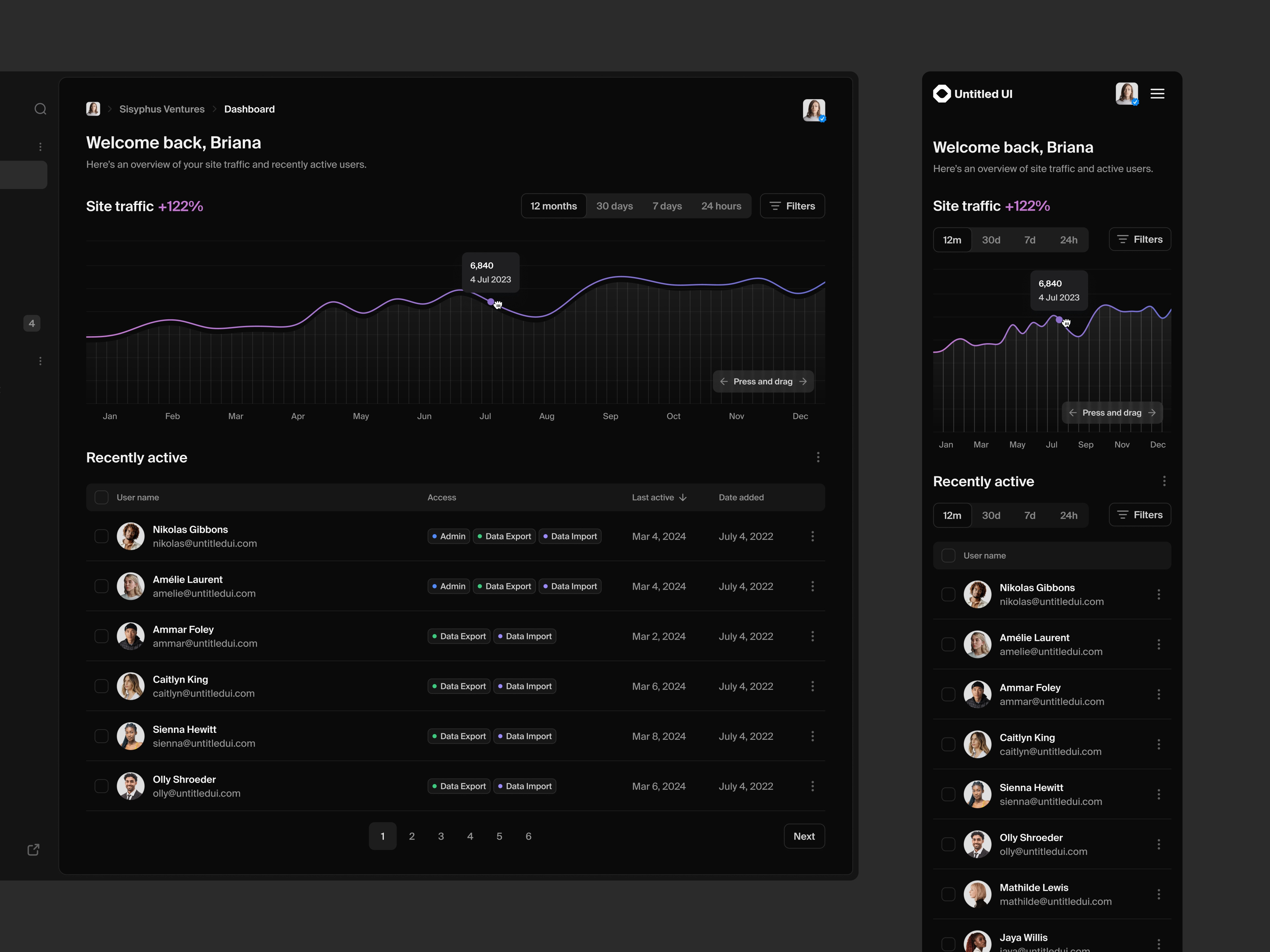Click the Untitled UI logo icon
The image size is (1270, 952).
point(942,94)
